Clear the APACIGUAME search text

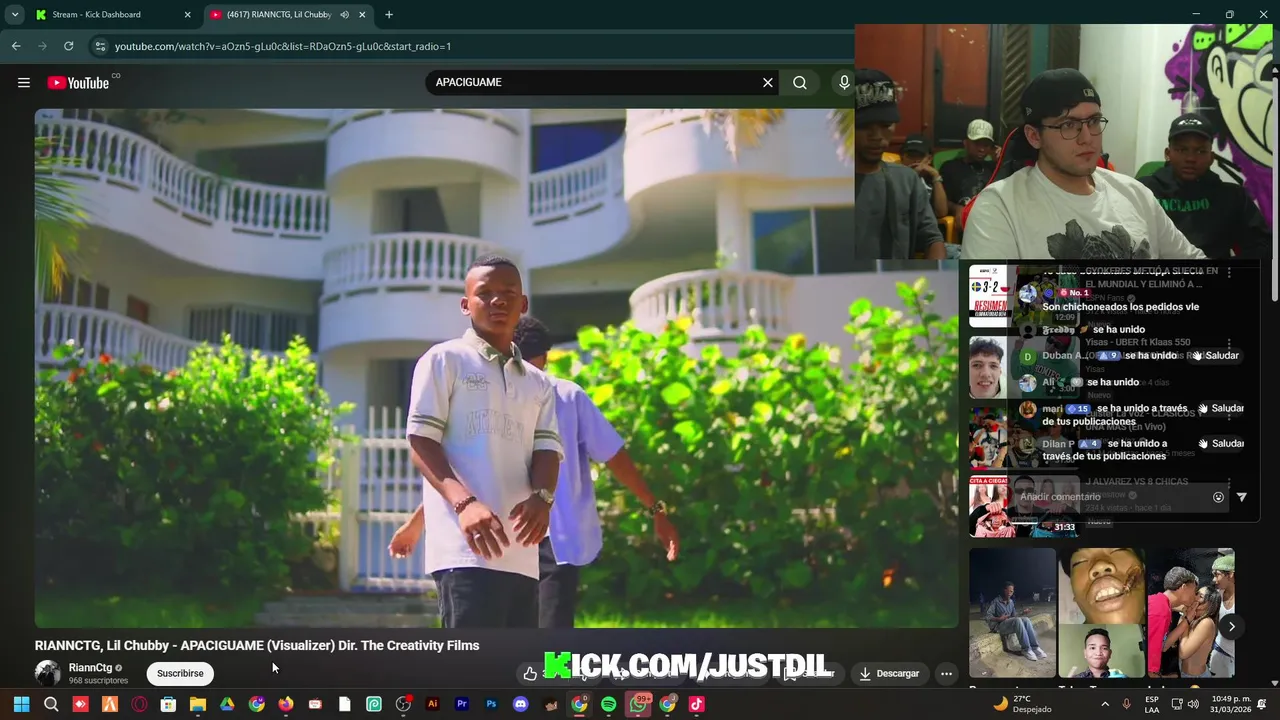[768, 83]
